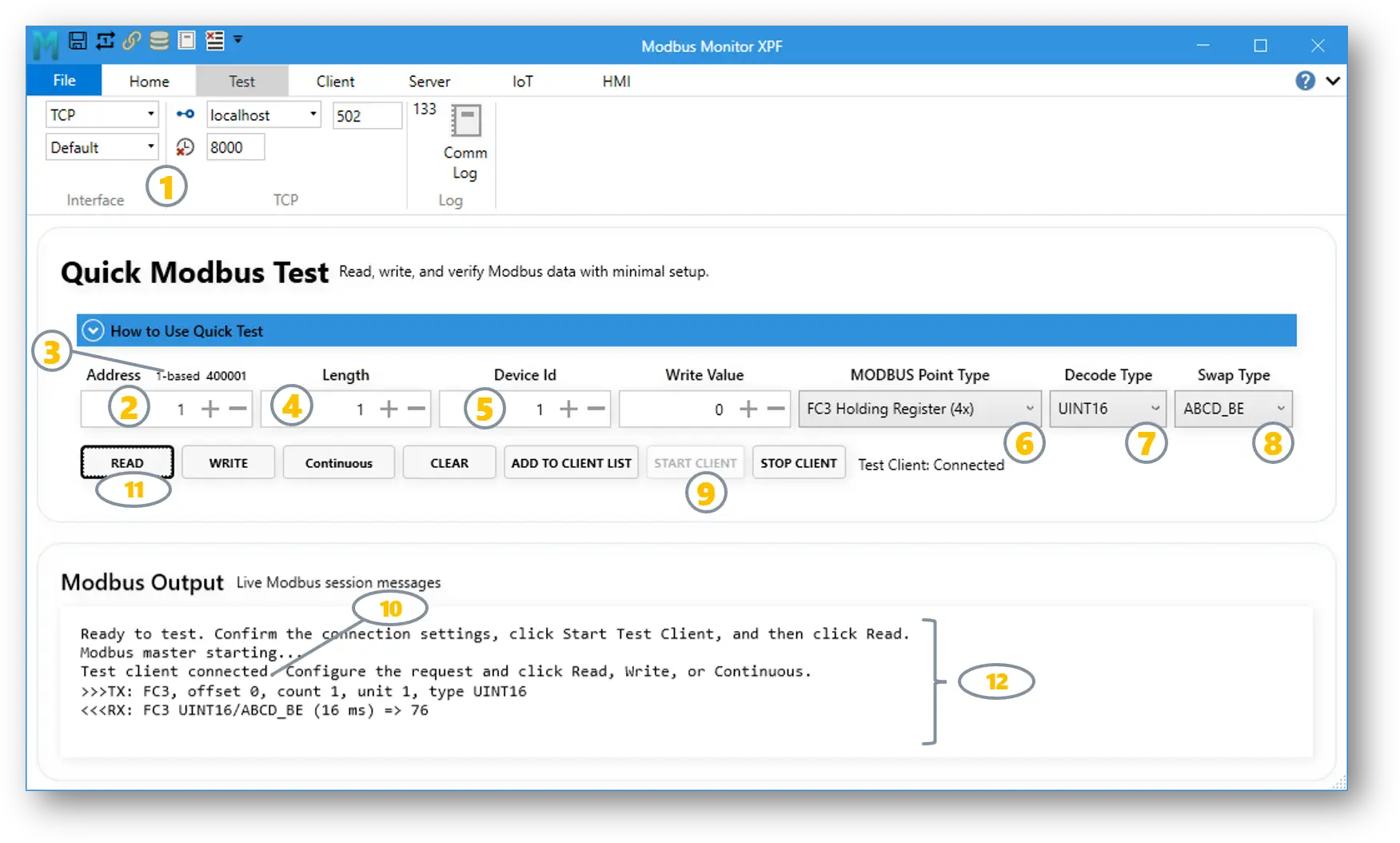Screen dimensions: 1400x843
Task: Click the "1-based 400001" address hint
Action: coord(201,376)
